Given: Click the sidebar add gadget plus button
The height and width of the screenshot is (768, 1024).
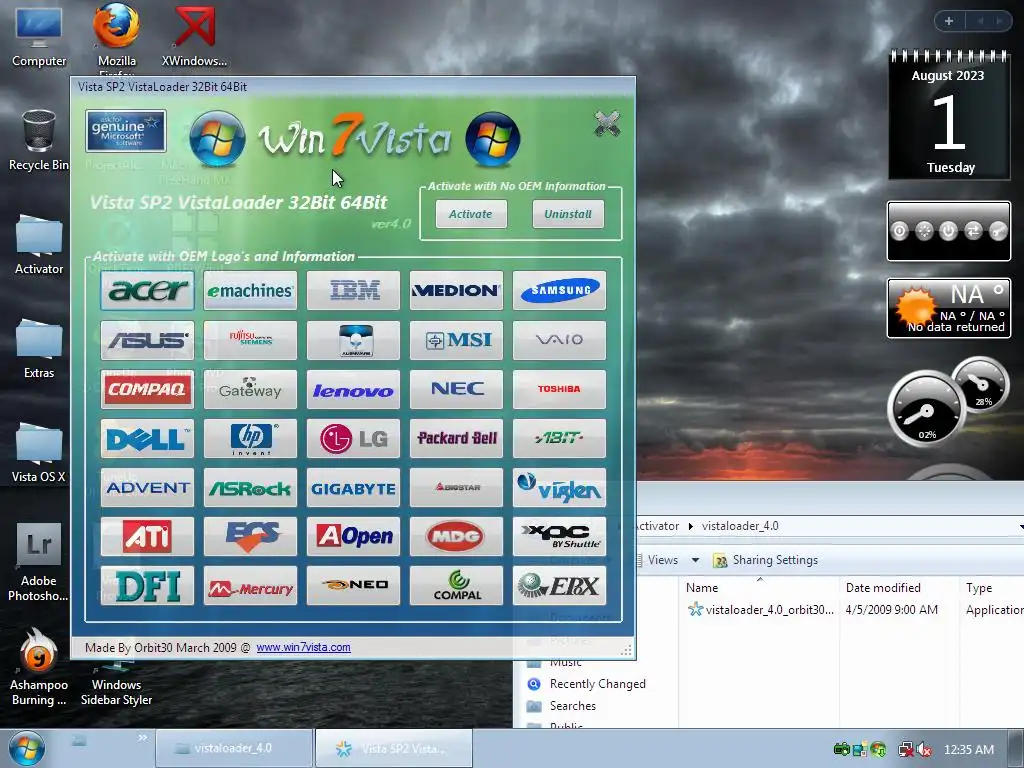Looking at the screenshot, I should [949, 21].
